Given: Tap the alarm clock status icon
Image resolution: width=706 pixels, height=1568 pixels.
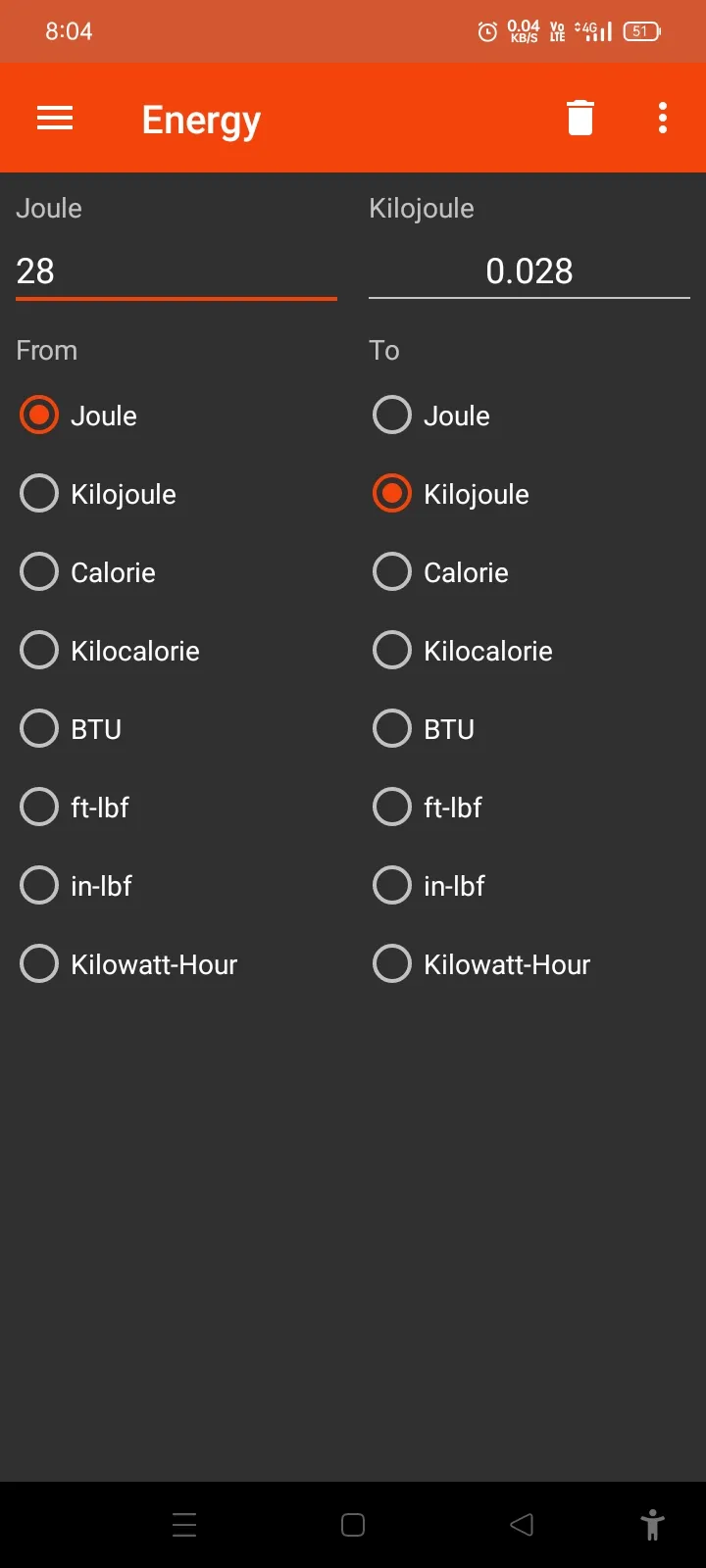Looking at the screenshot, I should click(x=487, y=31).
